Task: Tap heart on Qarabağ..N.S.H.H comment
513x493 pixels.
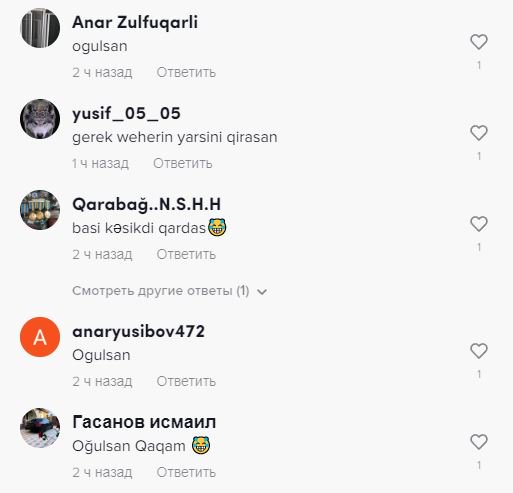Action: [x=479, y=224]
